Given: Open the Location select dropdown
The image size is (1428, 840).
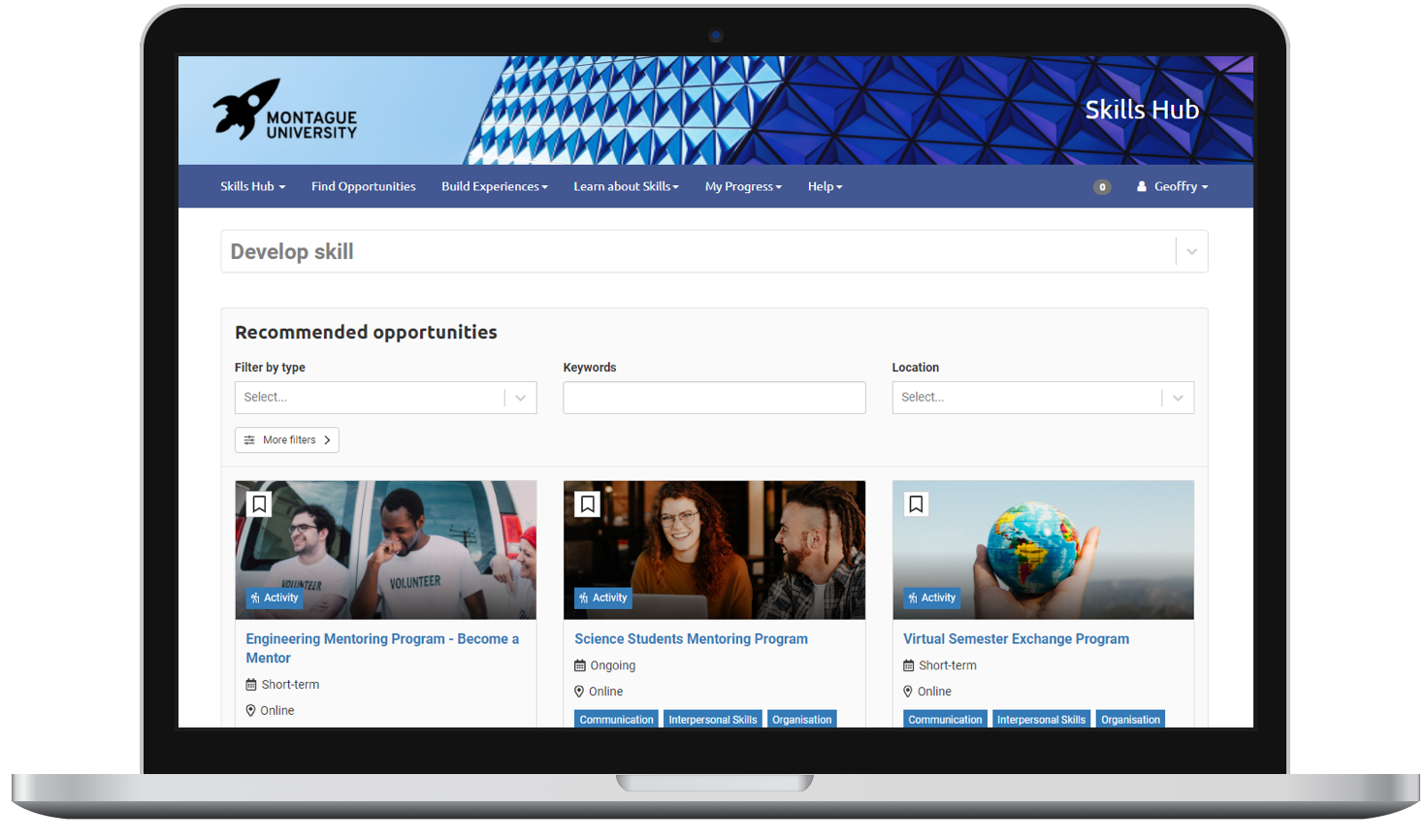Looking at the screenshot, I should pyautogui.click(x=1042, y=398).
